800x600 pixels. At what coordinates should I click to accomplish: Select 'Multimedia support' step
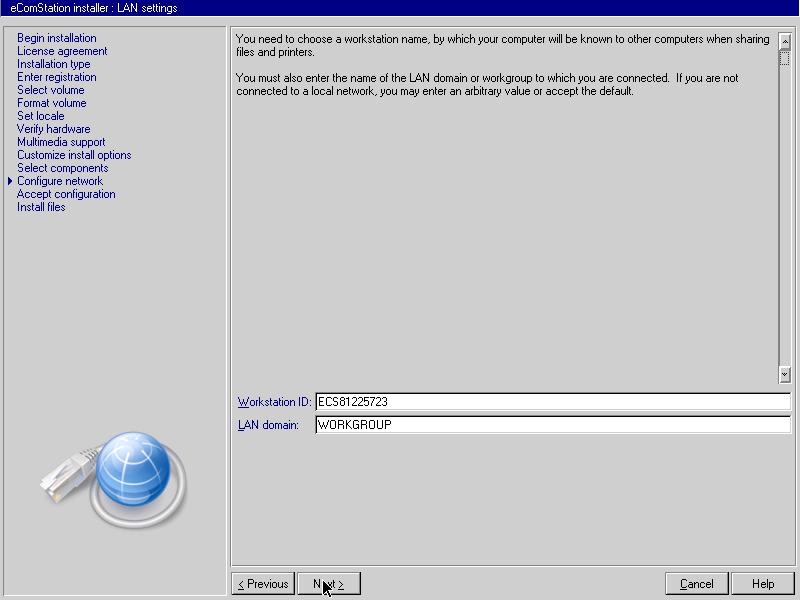[x=61, y=142]
